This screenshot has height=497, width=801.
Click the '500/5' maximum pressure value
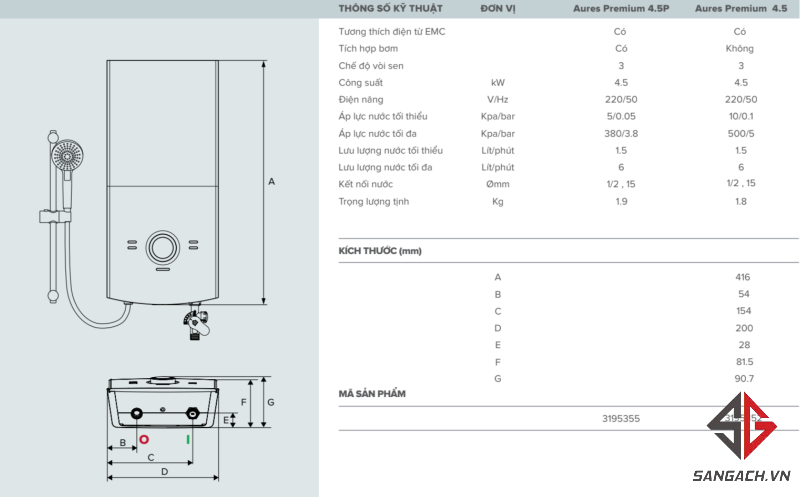(x=741, y=134)
